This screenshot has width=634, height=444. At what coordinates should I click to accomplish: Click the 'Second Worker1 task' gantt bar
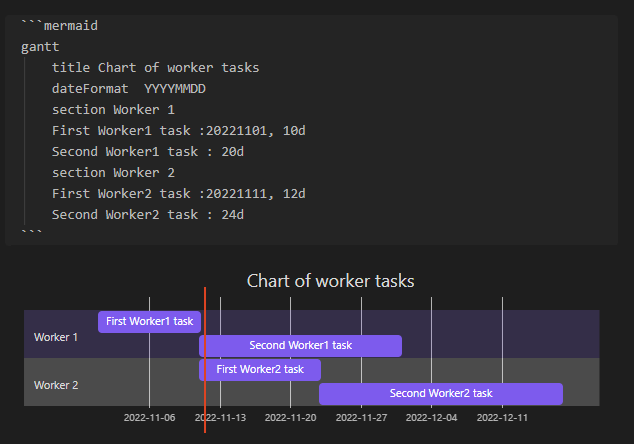[300, 346]
